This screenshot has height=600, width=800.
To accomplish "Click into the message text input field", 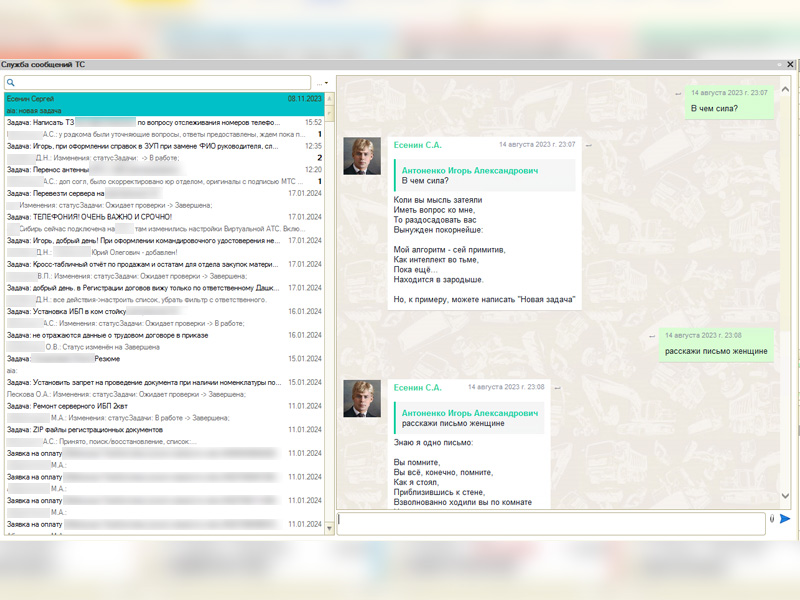I will [550, 522].
